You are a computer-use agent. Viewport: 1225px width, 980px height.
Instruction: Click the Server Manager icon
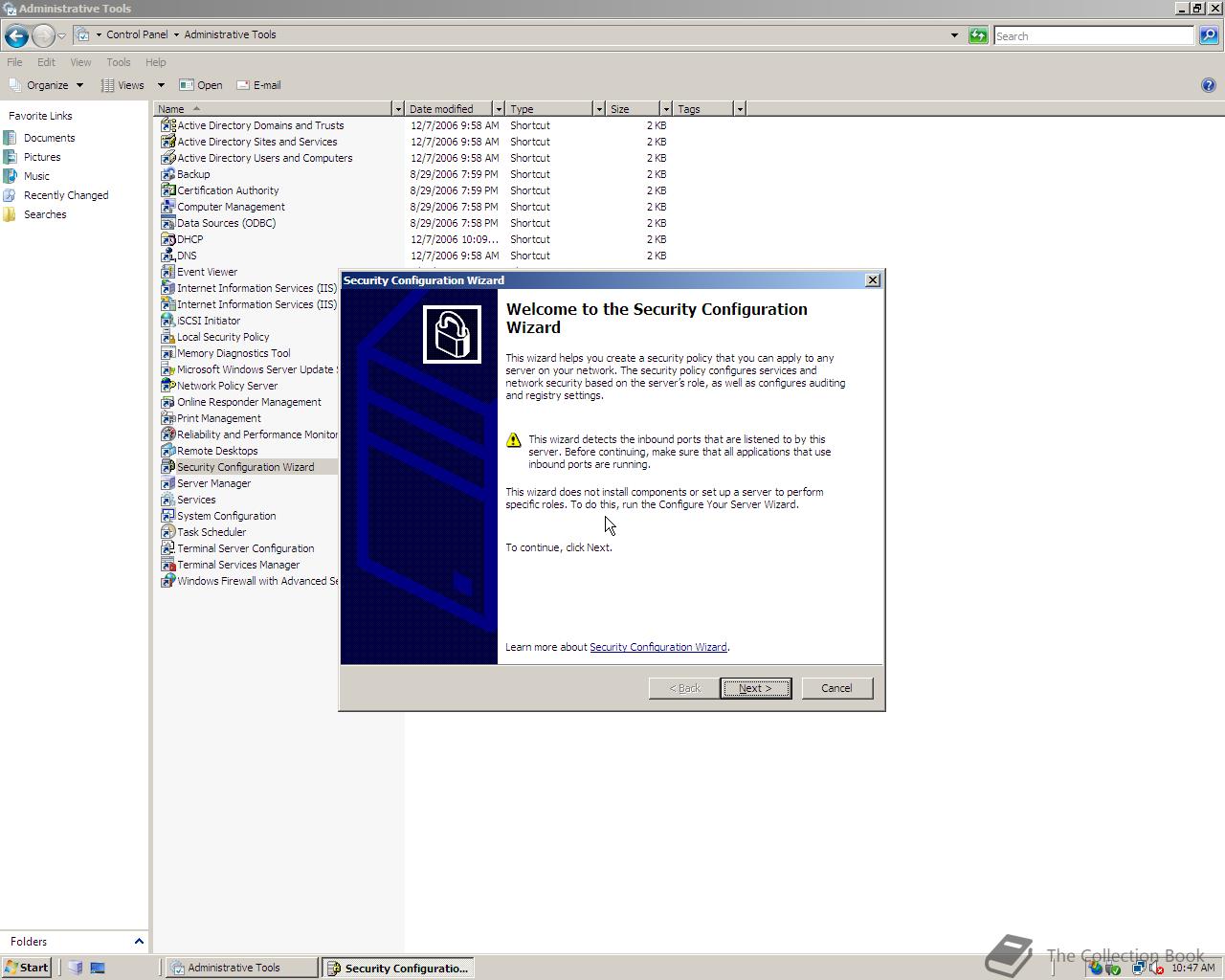167,483
